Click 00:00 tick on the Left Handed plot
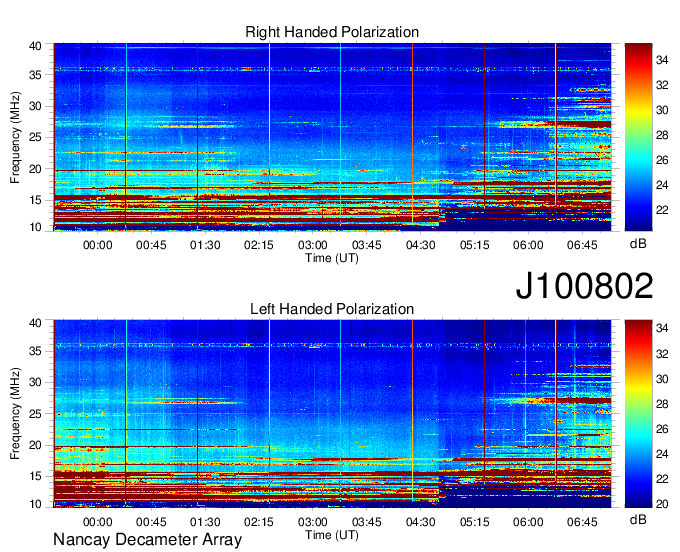The width and height of the screenshot is (680, 552). 97,522
